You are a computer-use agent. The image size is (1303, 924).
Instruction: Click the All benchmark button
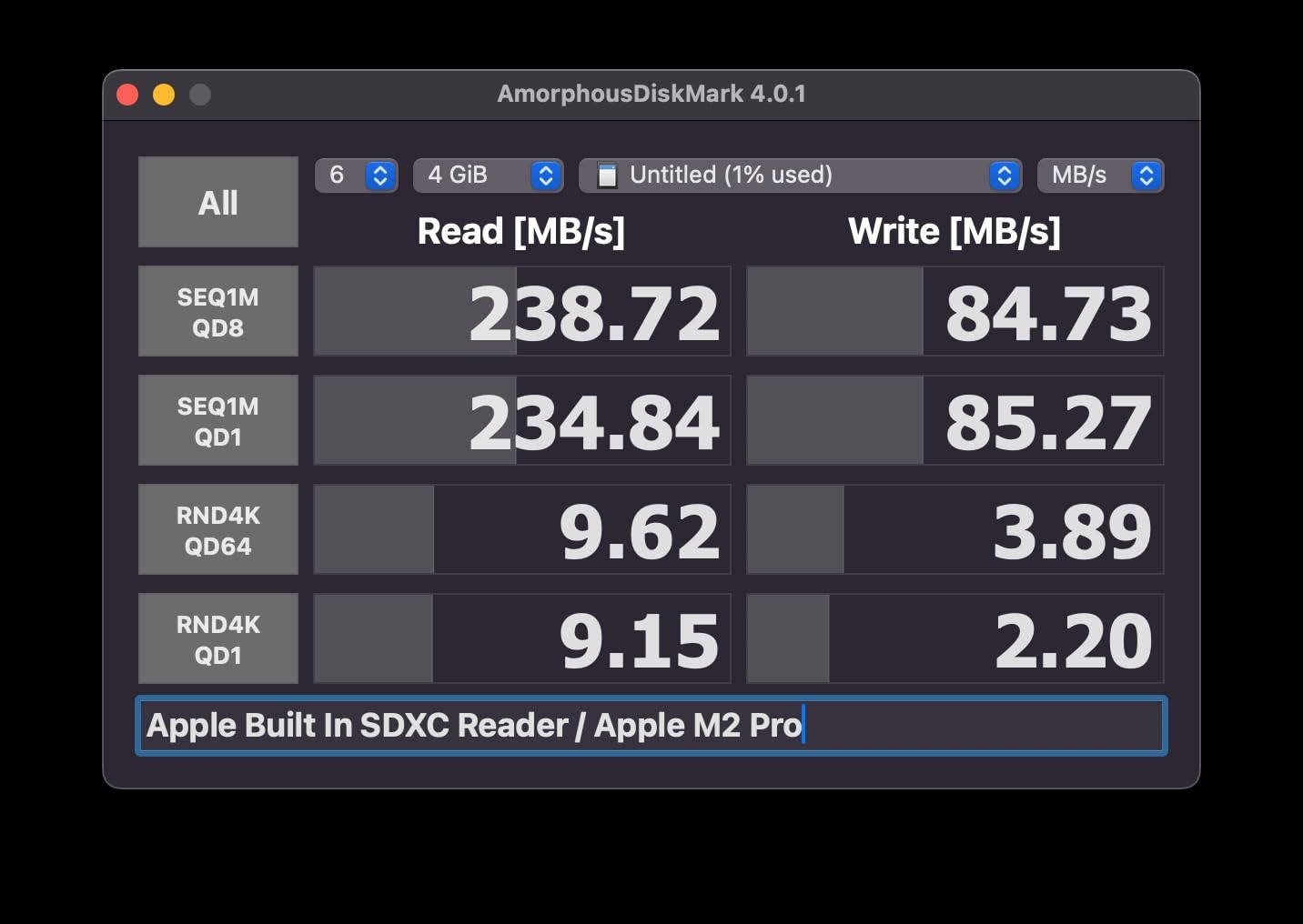[x=218, y=202]
